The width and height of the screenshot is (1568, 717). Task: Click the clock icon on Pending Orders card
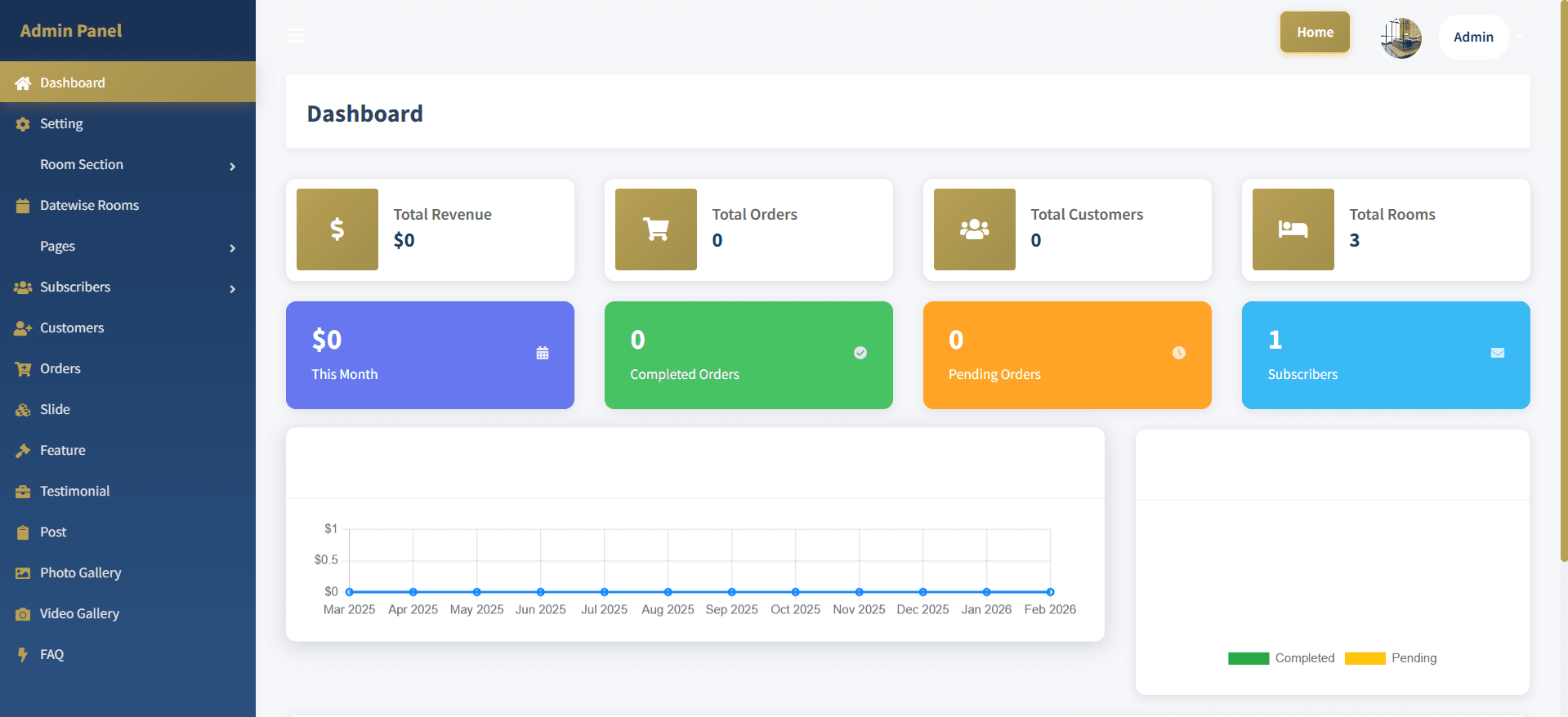pos(1179,353)
